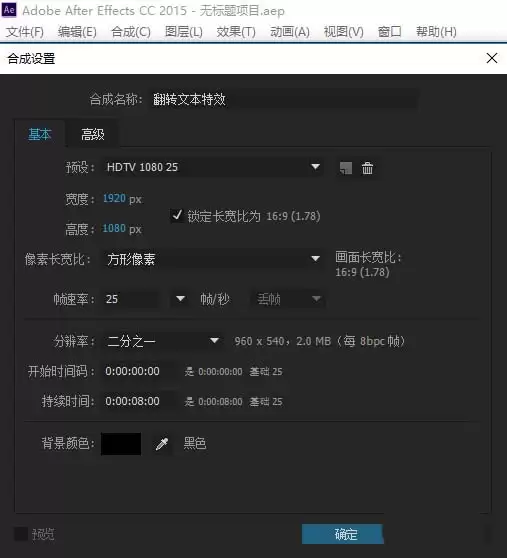Click the trash delete preset icon

pyautogui.click(x=368, y=168)
